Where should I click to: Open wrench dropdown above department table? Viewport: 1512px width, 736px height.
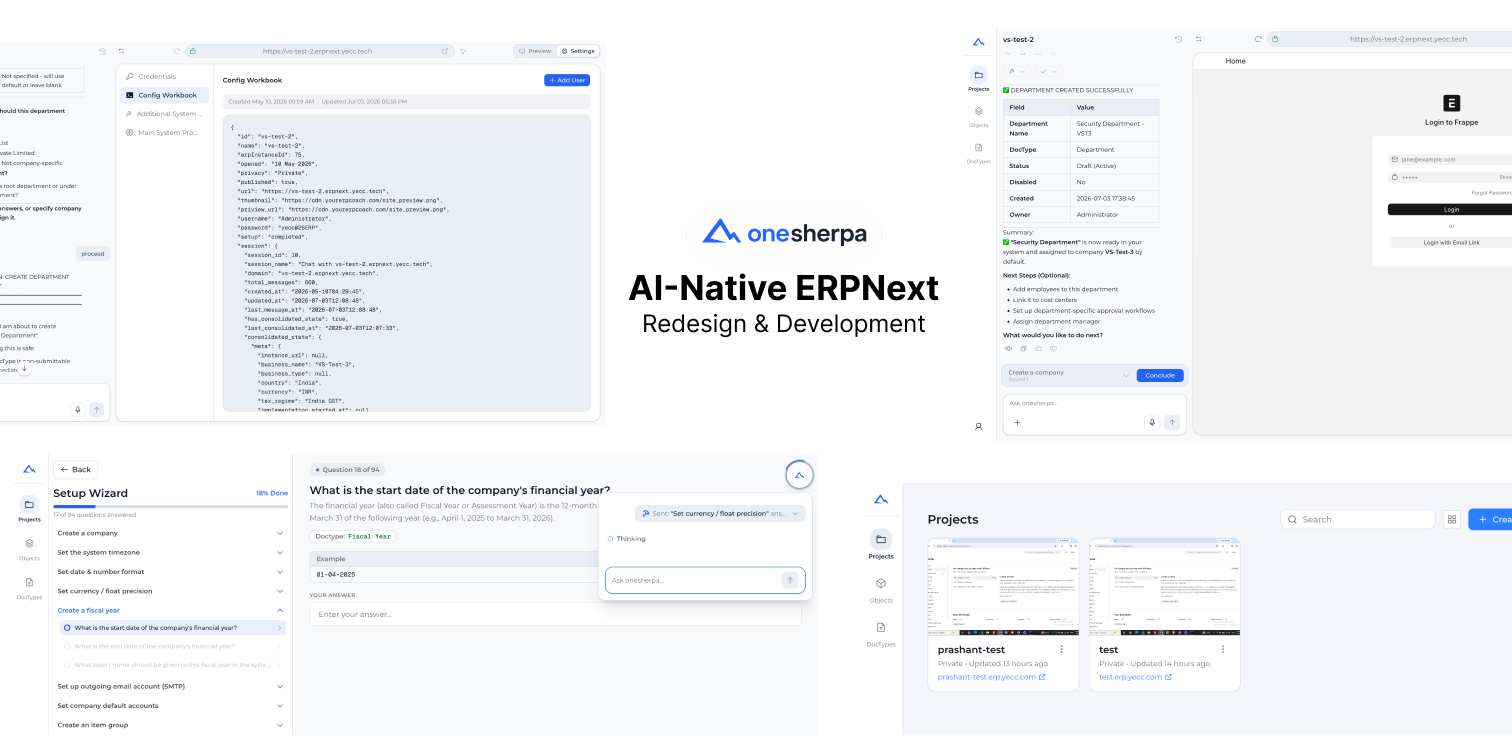1016,71
